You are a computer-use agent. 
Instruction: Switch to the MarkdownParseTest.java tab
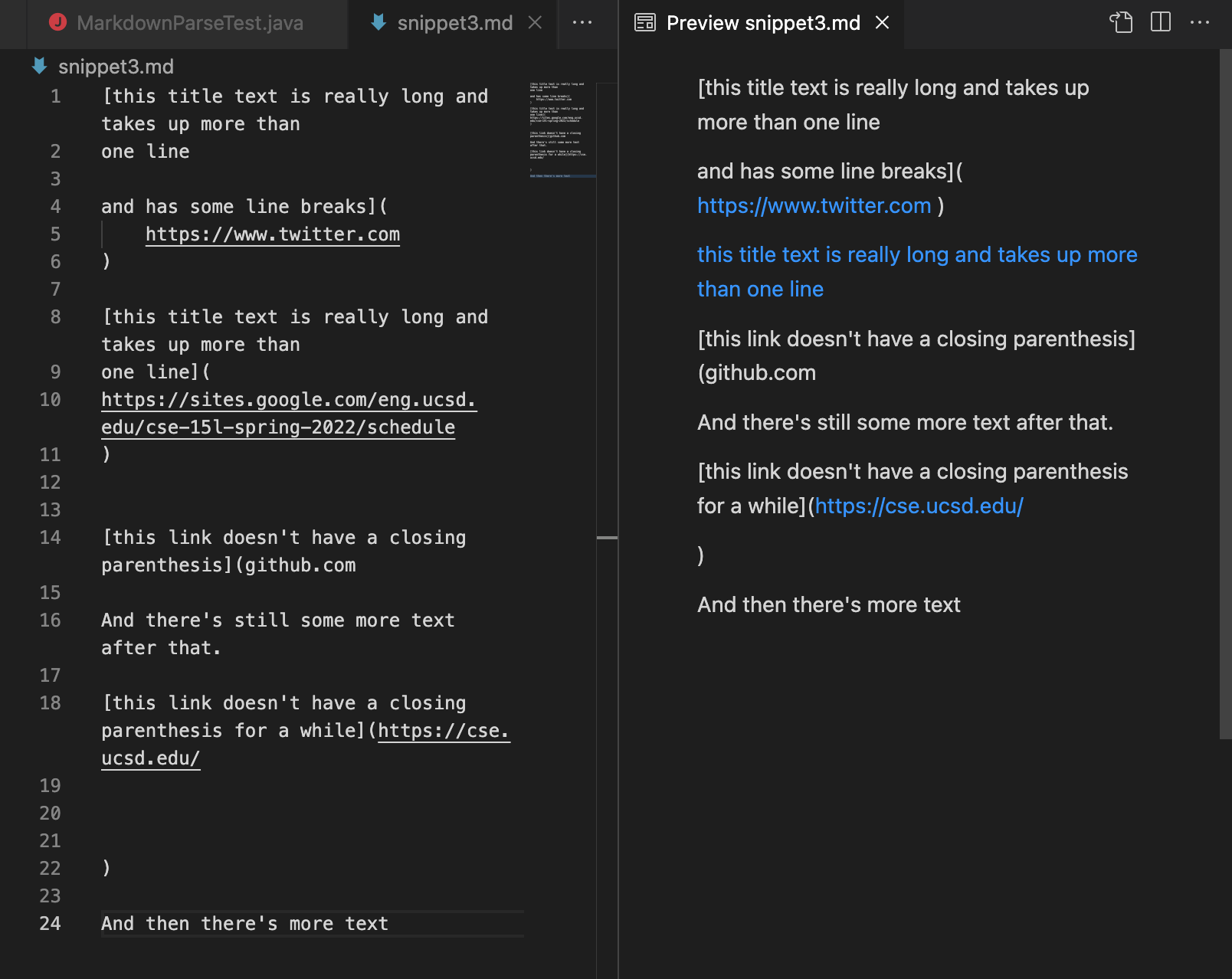click(x=176, y=23)
